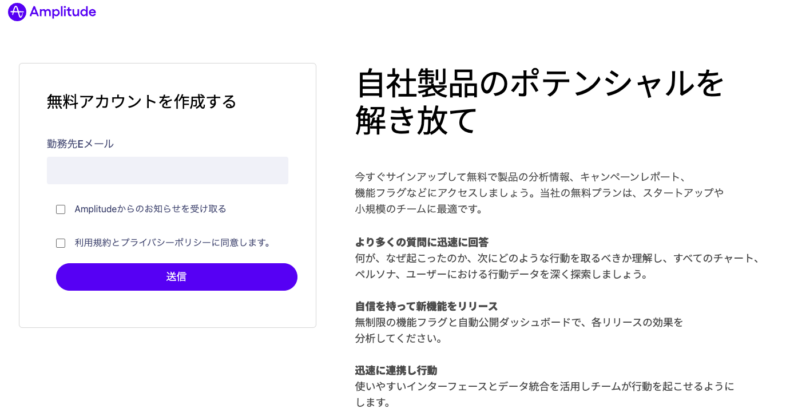Click the 今すぐサインアップして intro paragraph

click(x=519, y=176)
